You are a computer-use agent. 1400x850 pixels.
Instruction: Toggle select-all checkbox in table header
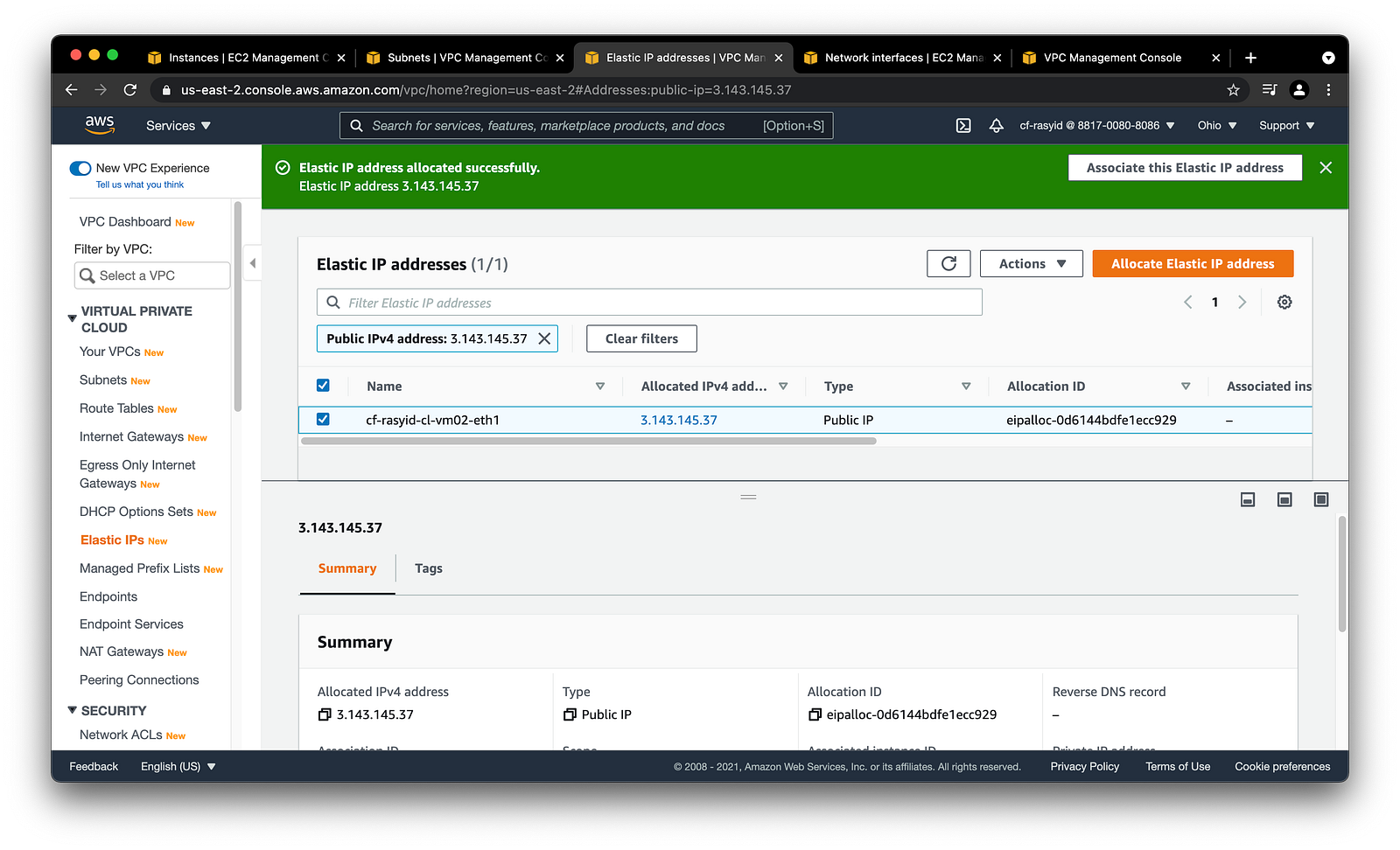323,386
